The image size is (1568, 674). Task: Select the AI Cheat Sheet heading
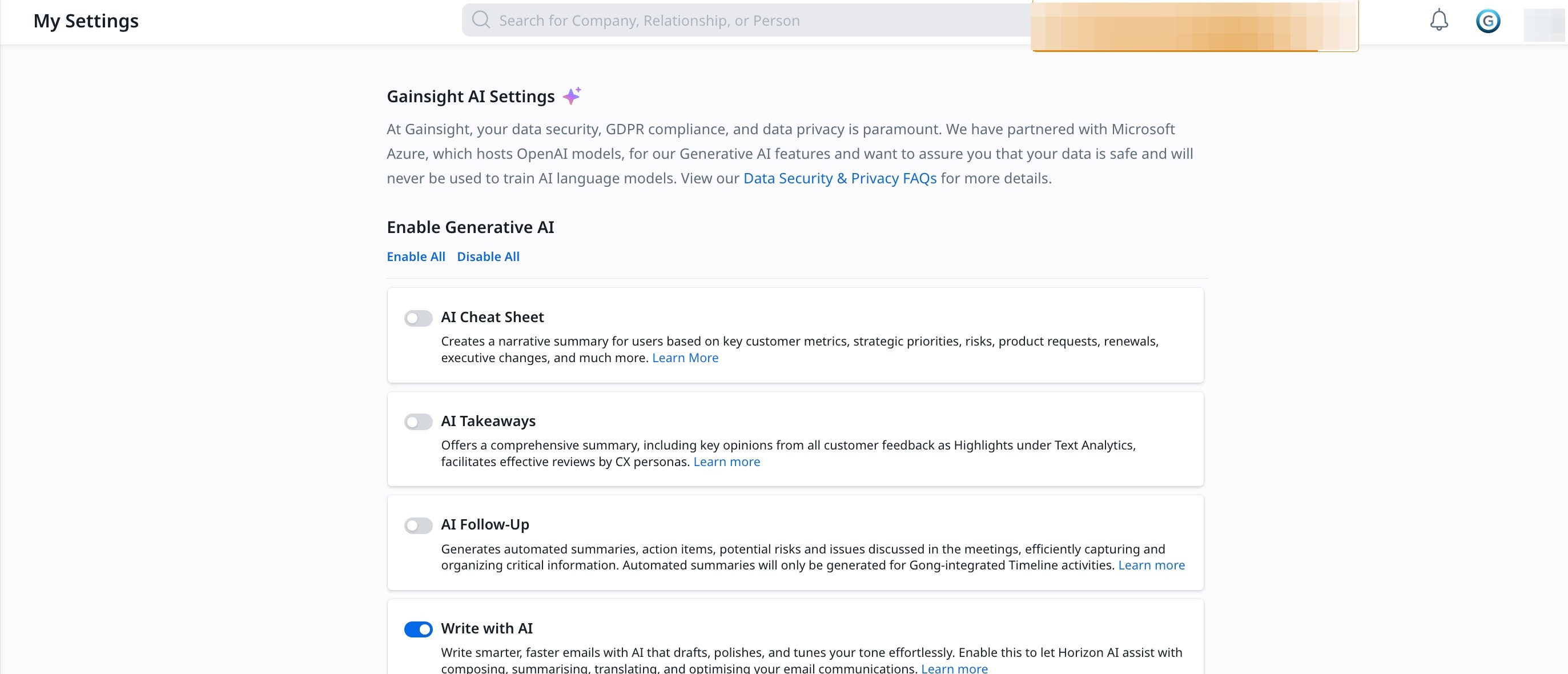492,317
